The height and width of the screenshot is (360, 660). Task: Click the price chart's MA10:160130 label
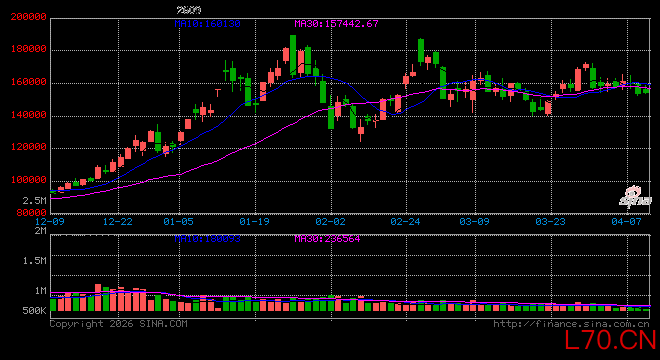(x=208, y=24)
